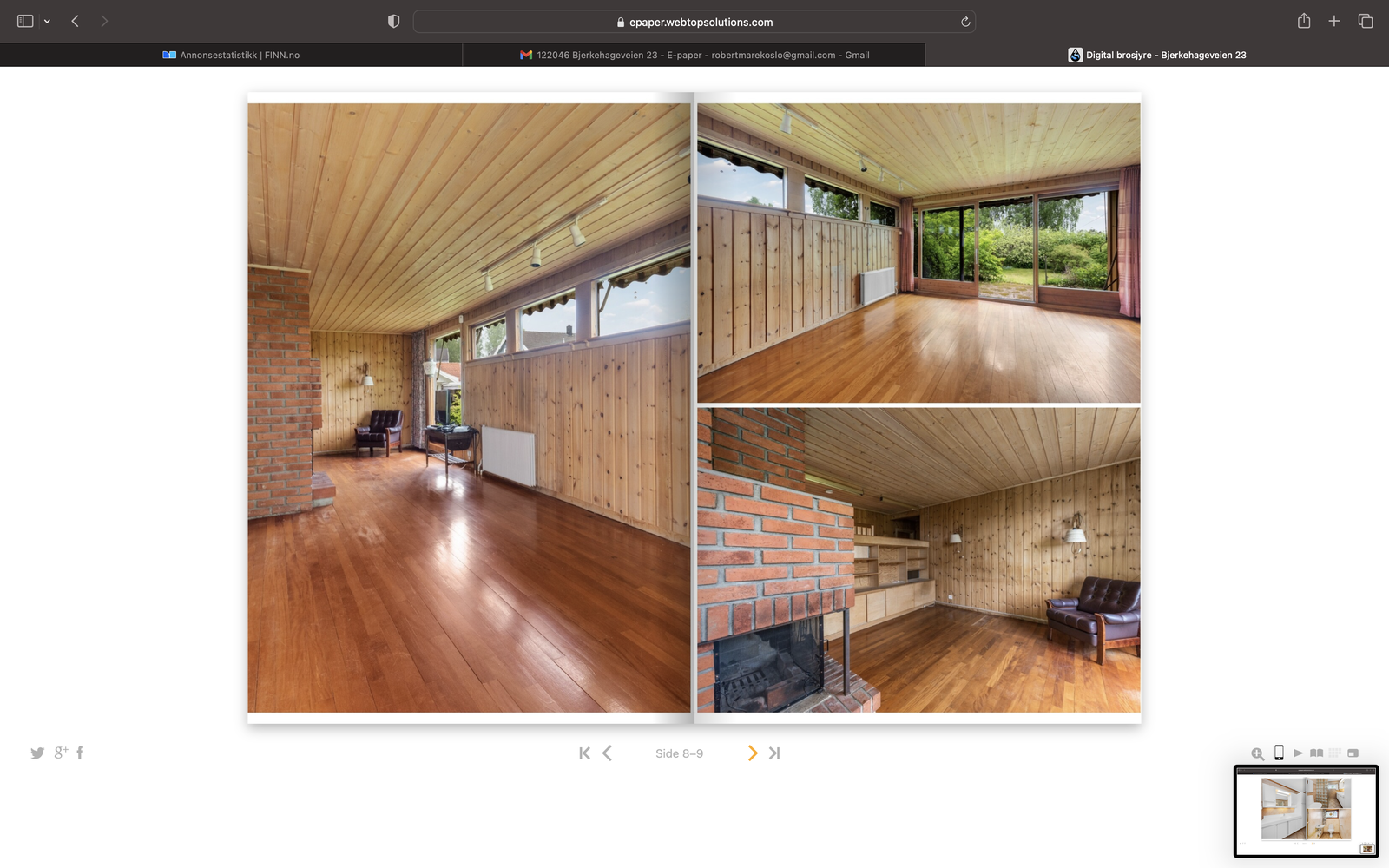Open the Safari share menu

pos(1304,21)
